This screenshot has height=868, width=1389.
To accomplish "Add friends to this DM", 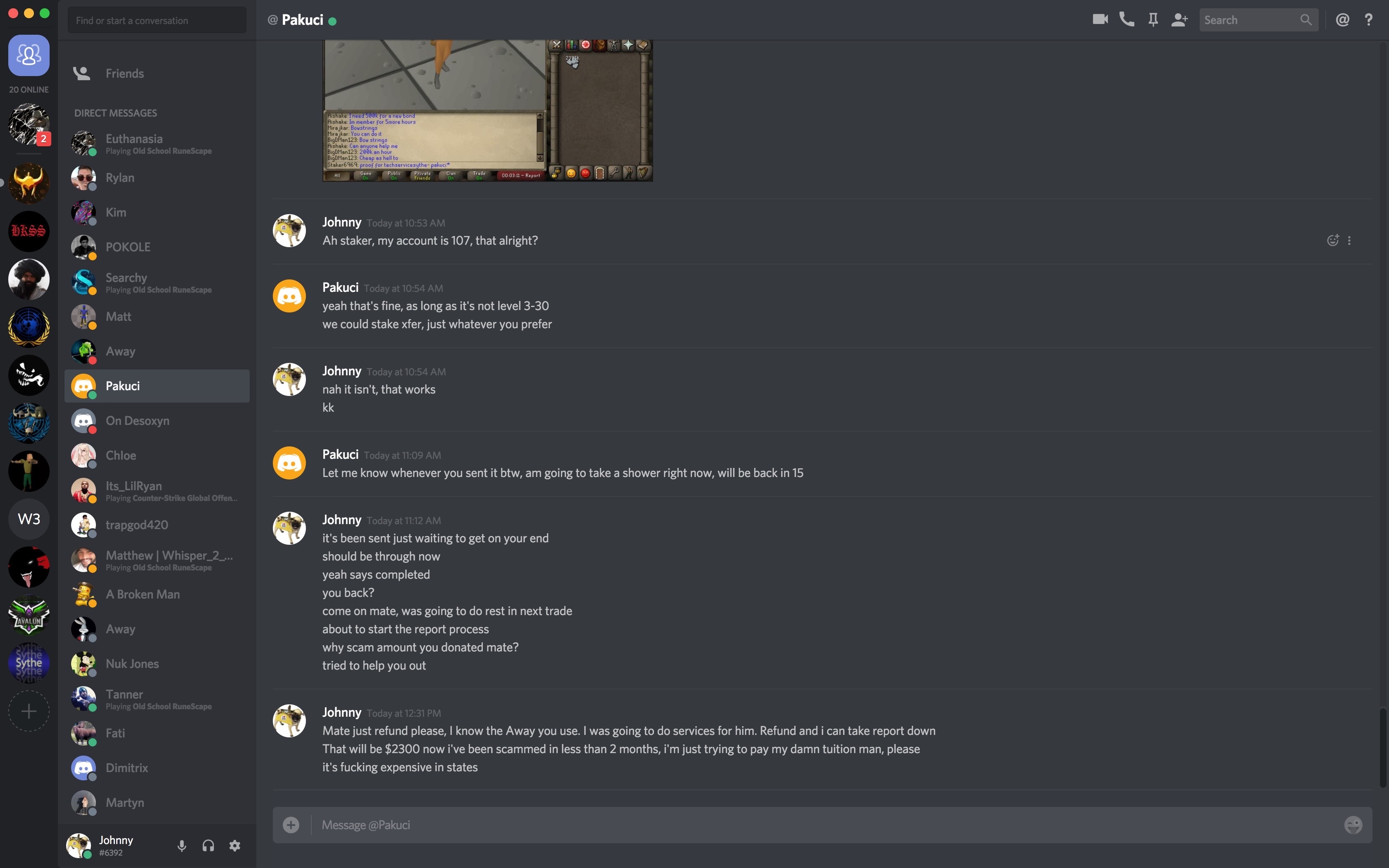I will (1179, 20).
